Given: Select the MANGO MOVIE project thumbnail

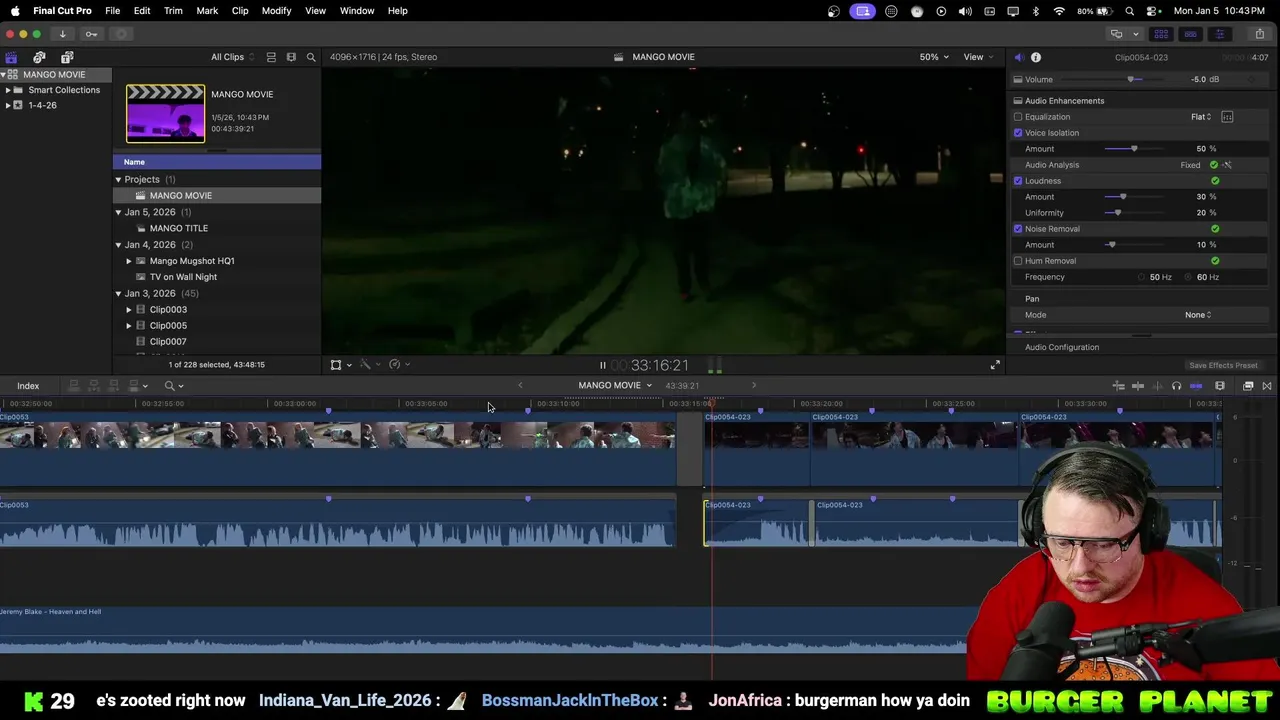Looking at the screenshot, I should (165, 113).
